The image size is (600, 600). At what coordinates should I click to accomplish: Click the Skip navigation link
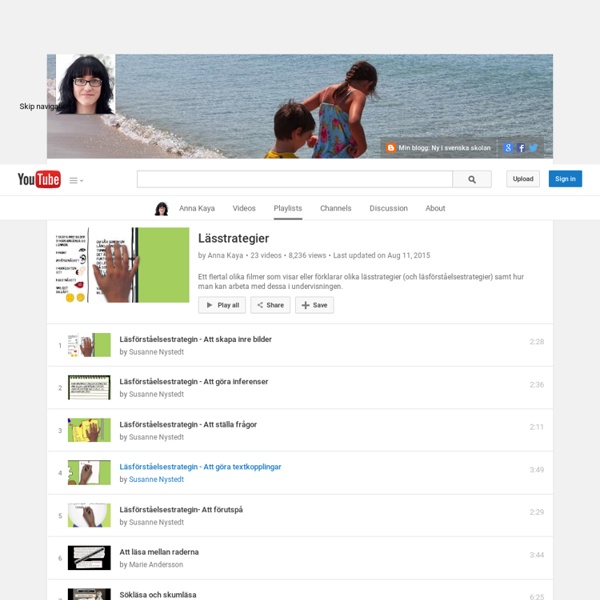click(x=43, y=106)
